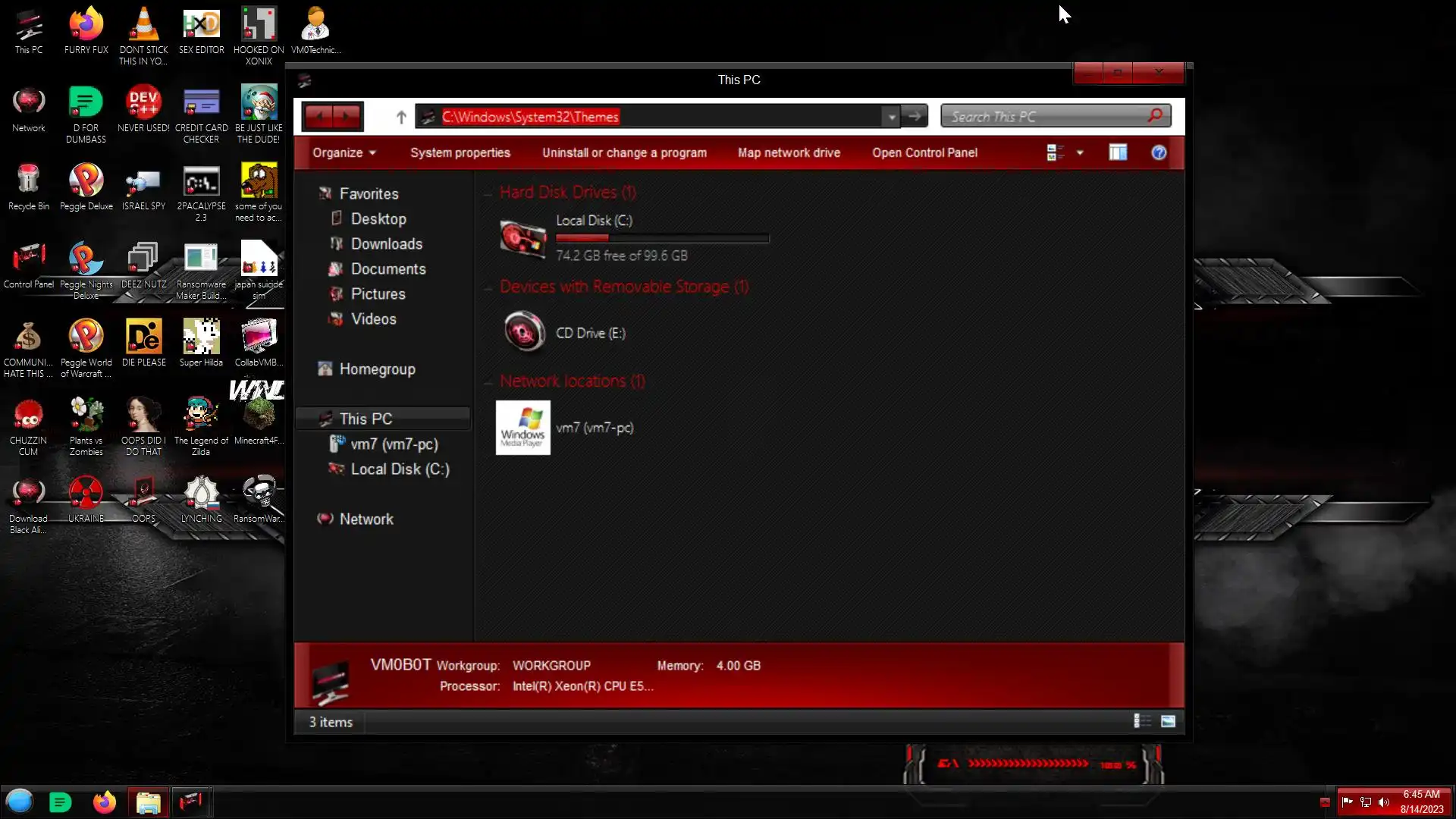Open Firefox from the taskbar
This screenshot has height=819, width=1456.
(105, 802)
